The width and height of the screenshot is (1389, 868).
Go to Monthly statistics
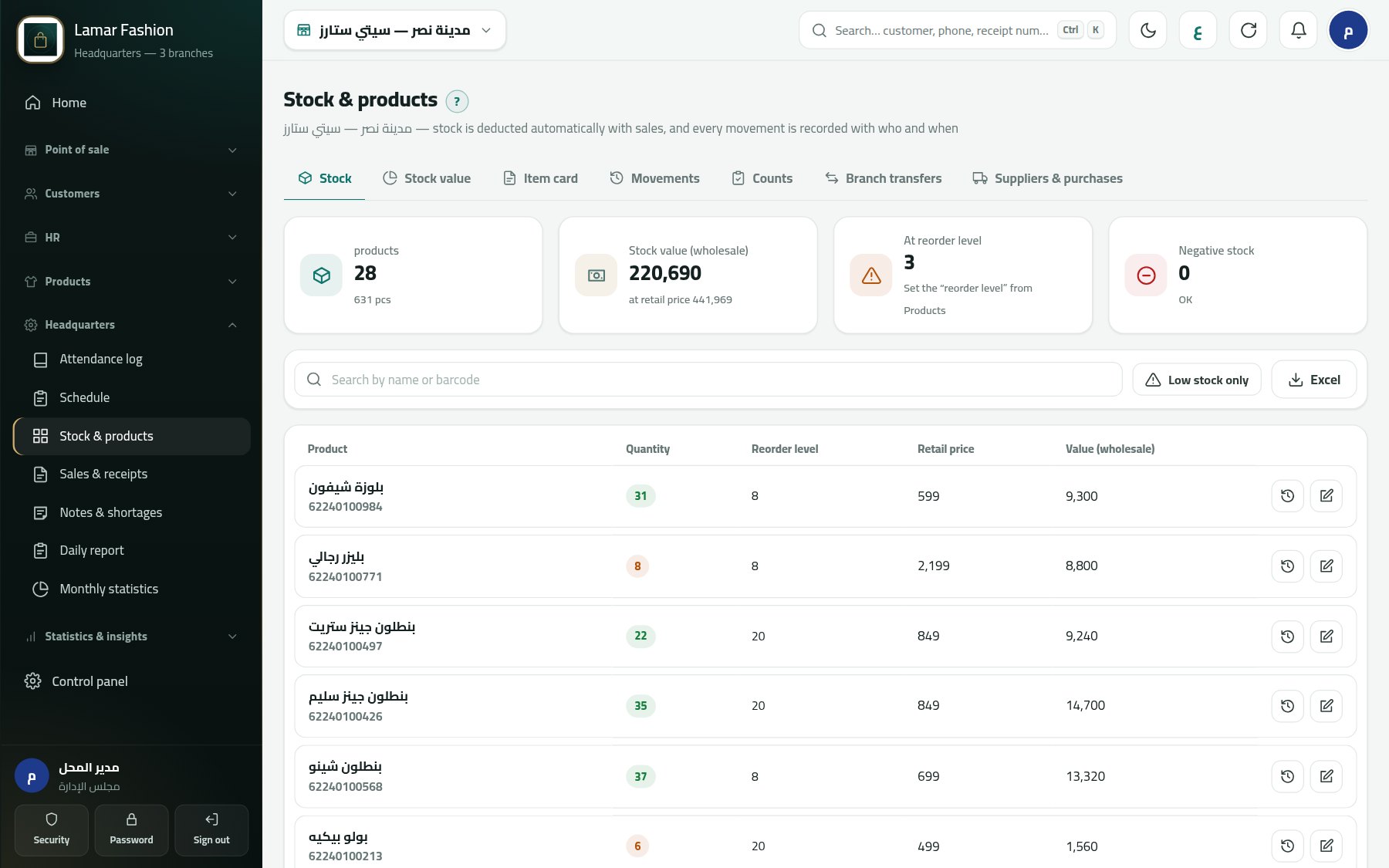pyautogui.click(x=131, y=589)
